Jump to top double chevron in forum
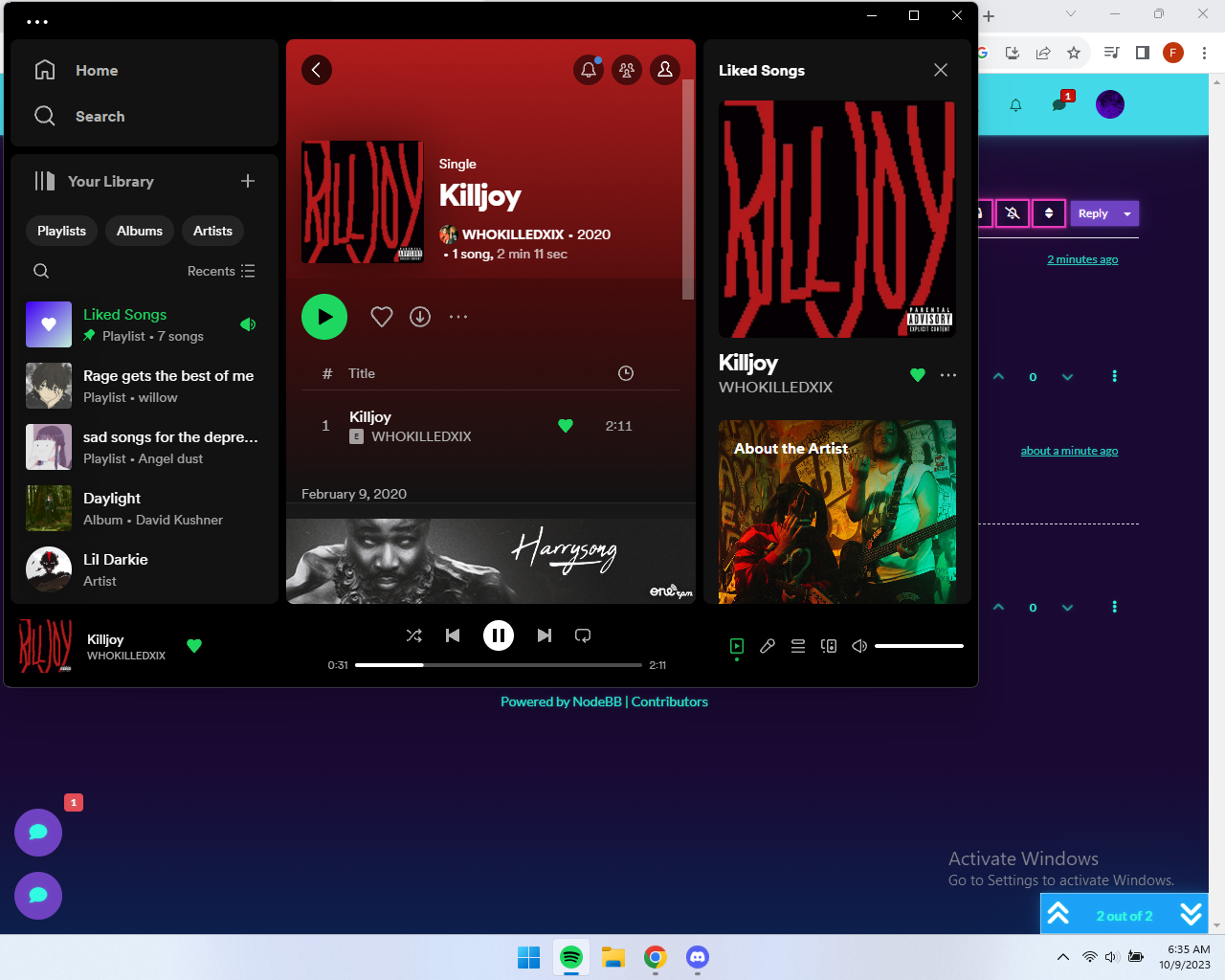Screen dimensions: 1225x980 tap(1058, 914)
